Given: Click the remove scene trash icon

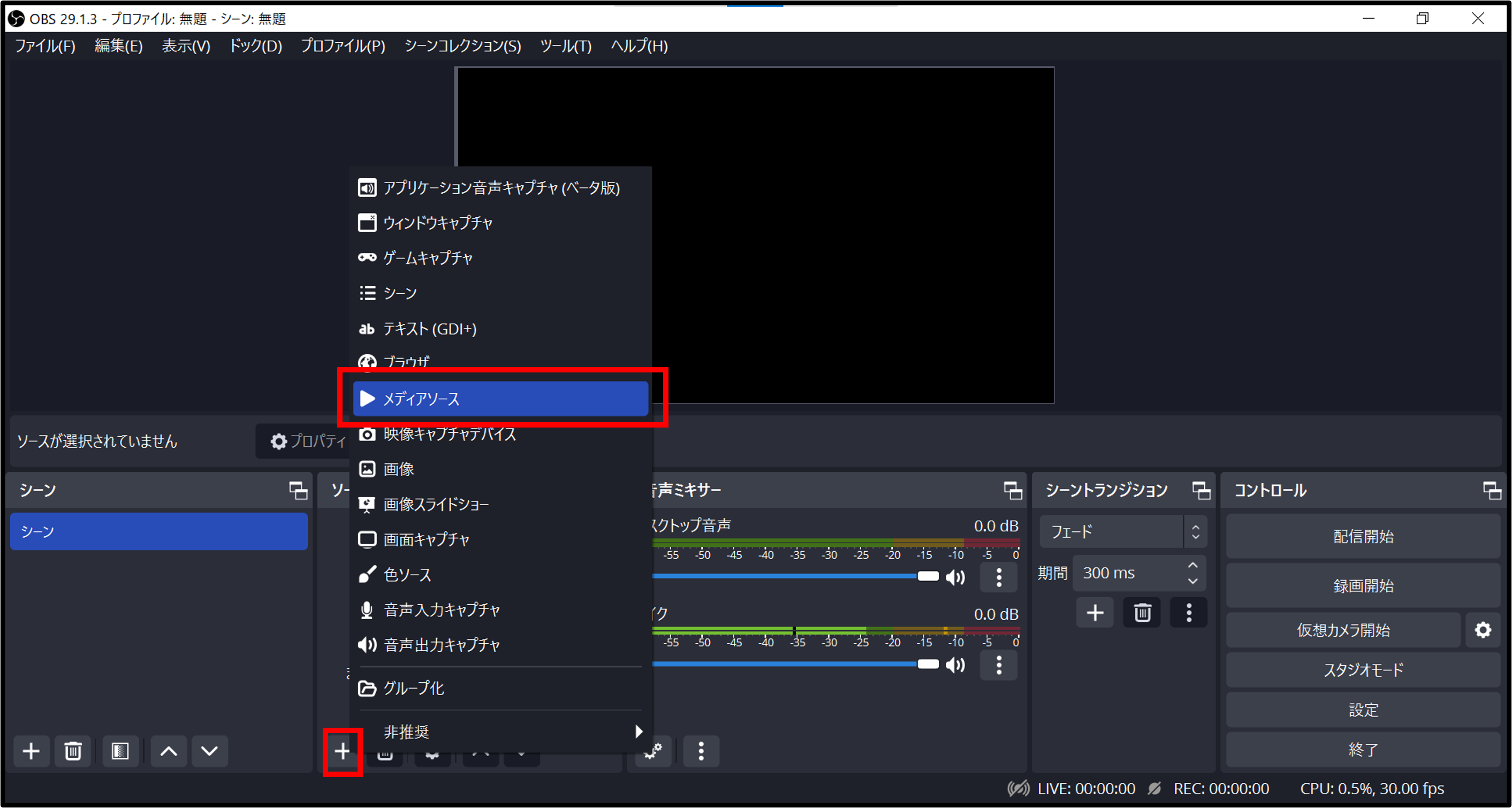Looking at the screenshot, I should [73, 751].
